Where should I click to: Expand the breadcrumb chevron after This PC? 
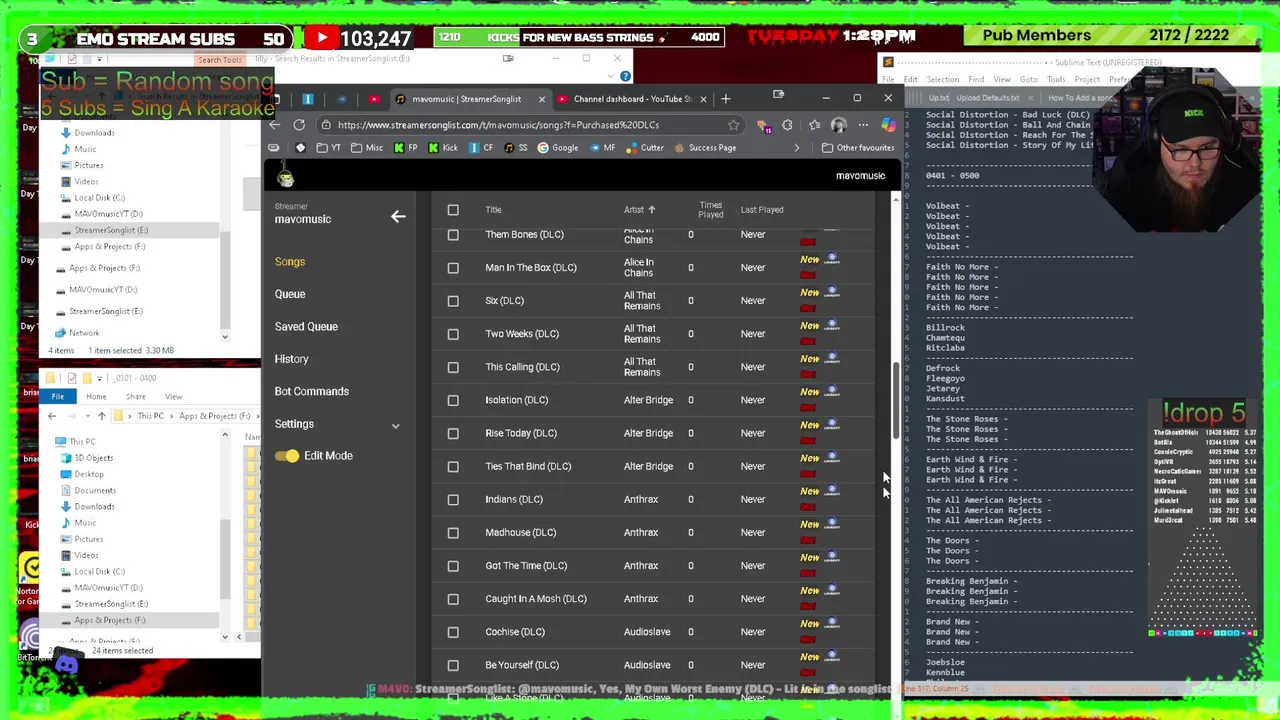[x=173, y=416]
